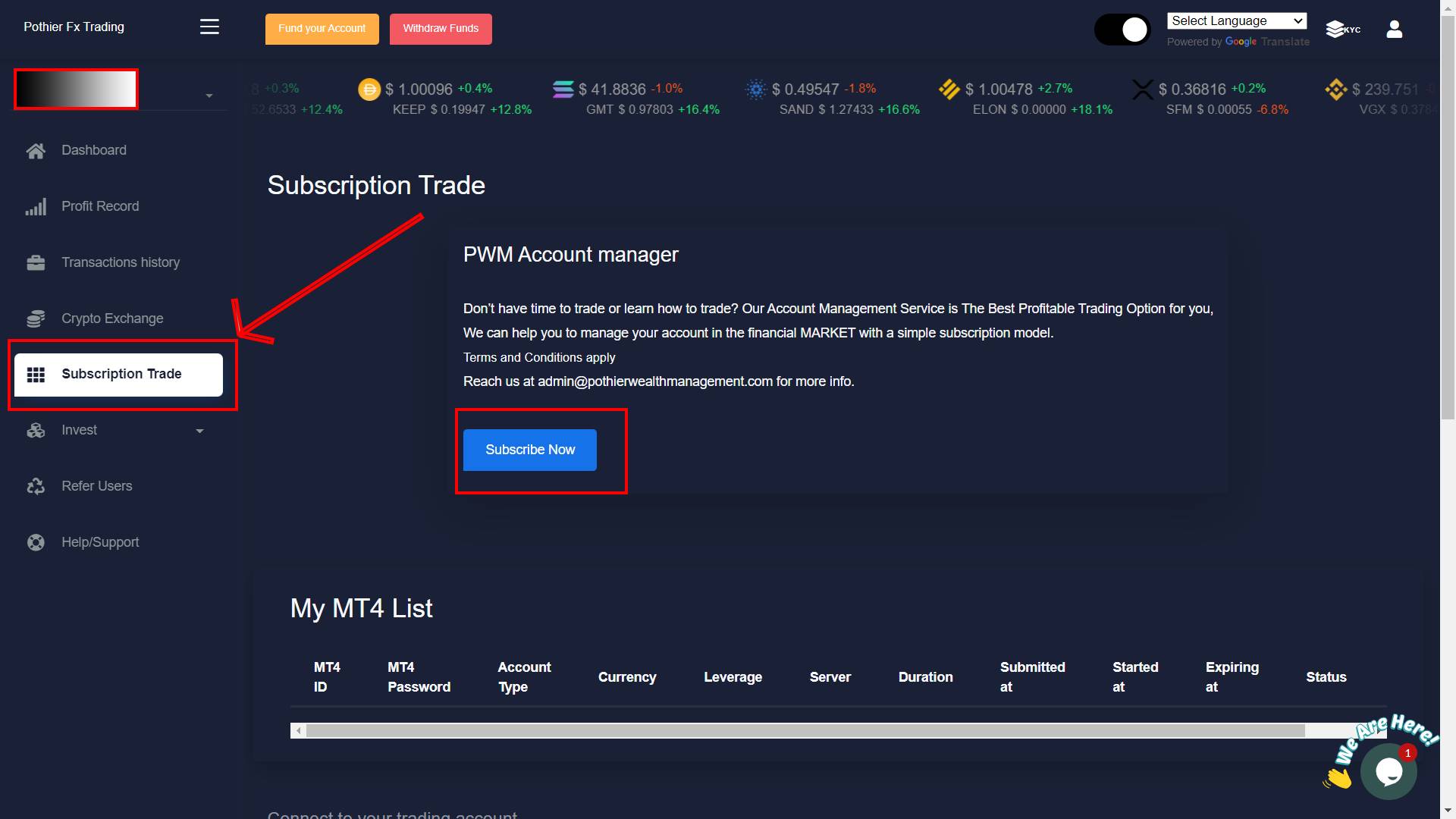1456x819 pixels.
Task: Click the Subscribe Now button
Action: point(530,450)
